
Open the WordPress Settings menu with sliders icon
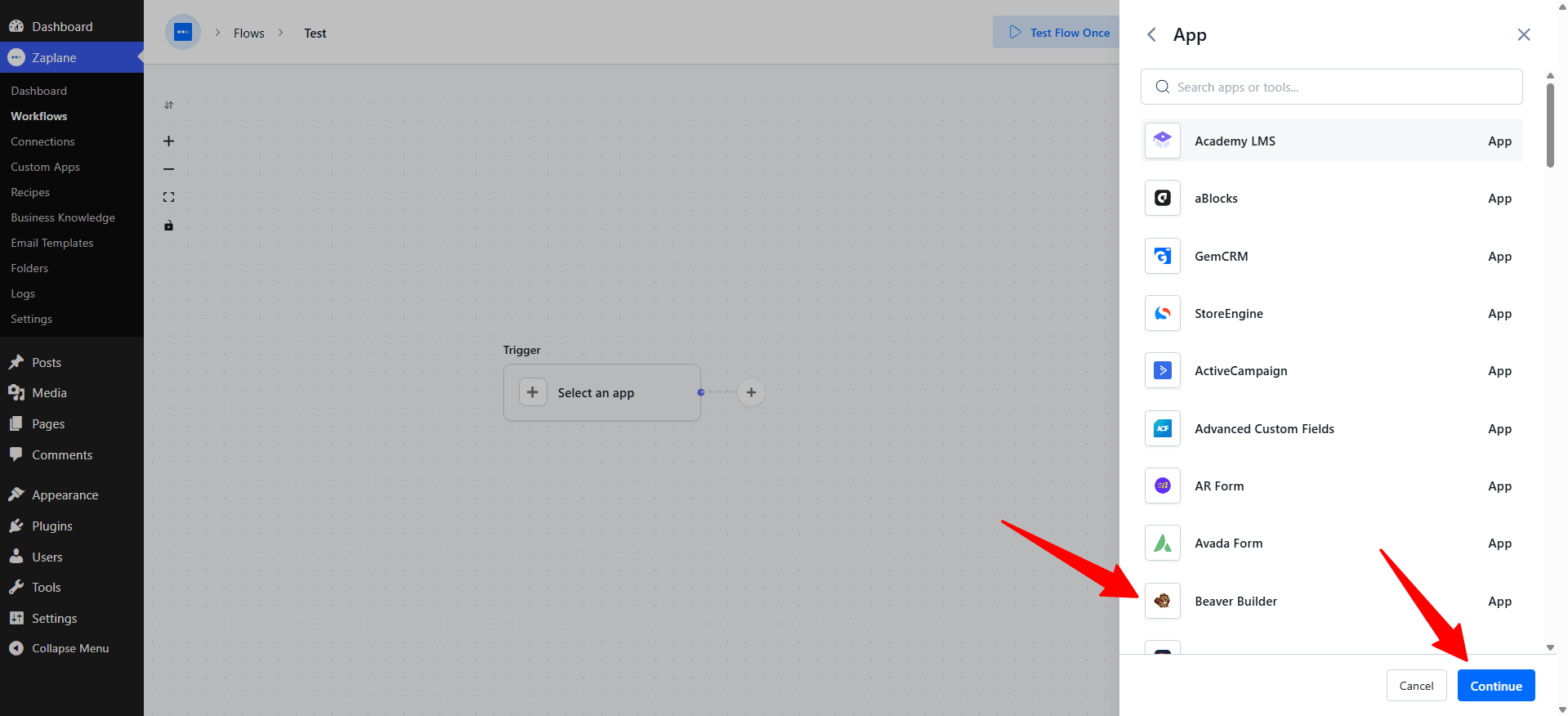pyautogui.click(x=72, y=618)
